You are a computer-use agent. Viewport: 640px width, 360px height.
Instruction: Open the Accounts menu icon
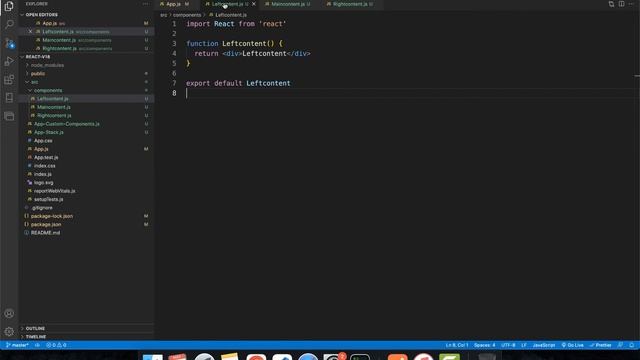(9, 313)
